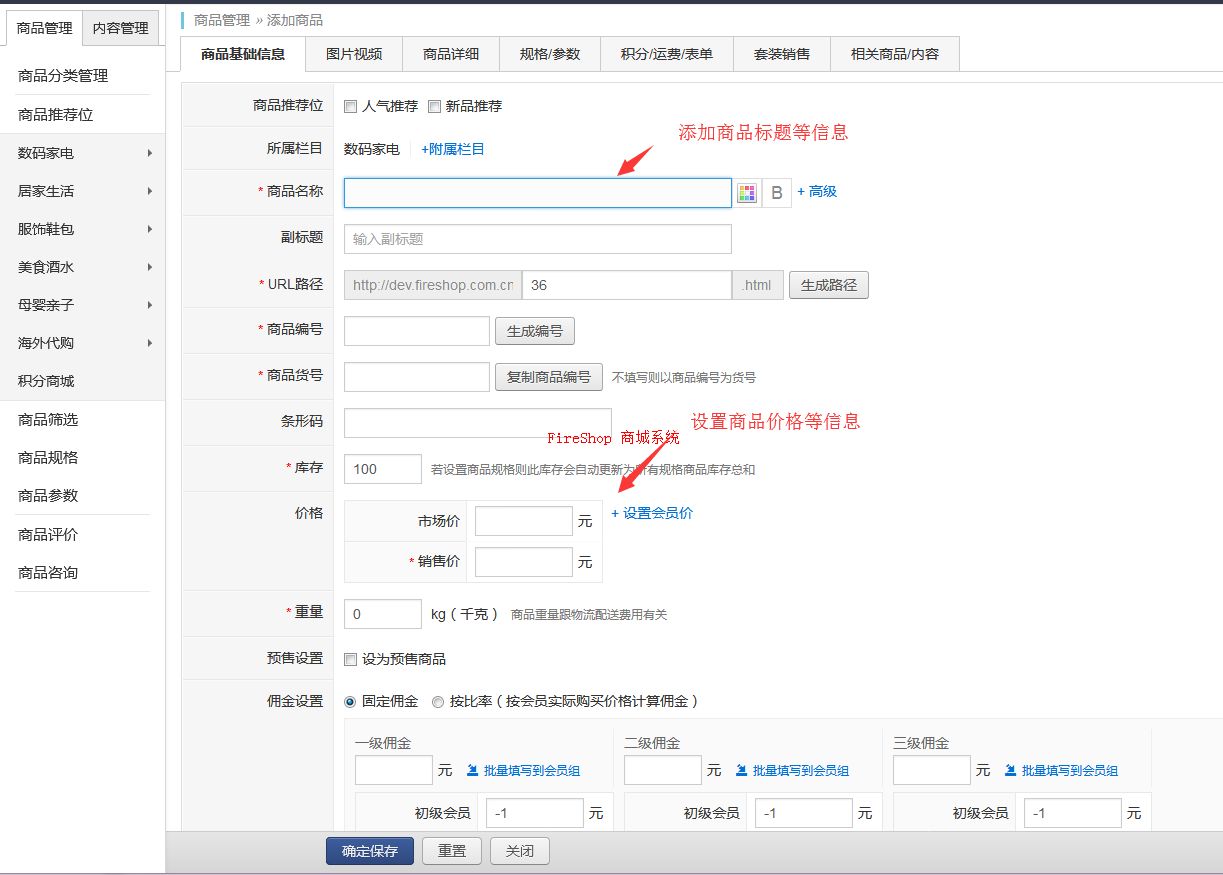Add sub-category via +附属栏目

tap(453, 149)
